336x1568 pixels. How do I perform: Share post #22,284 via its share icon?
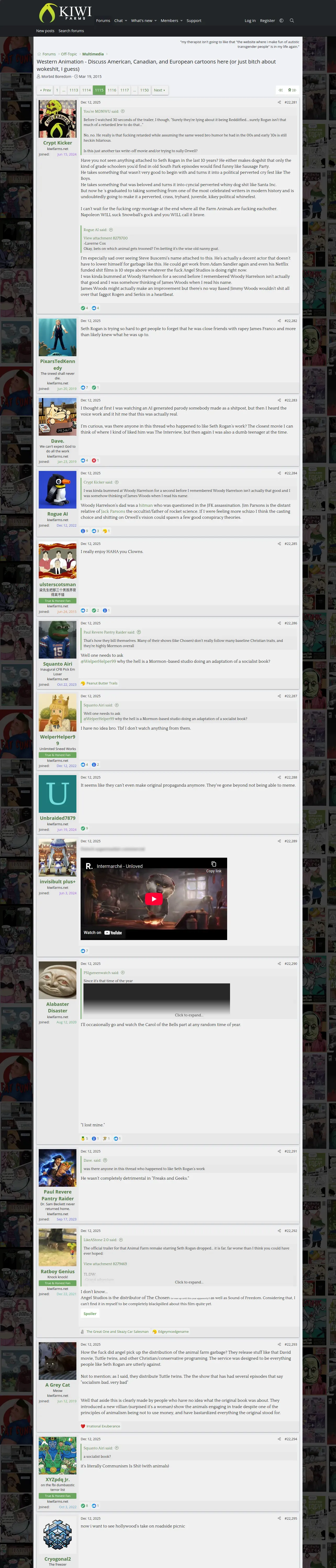pos(279,473)
